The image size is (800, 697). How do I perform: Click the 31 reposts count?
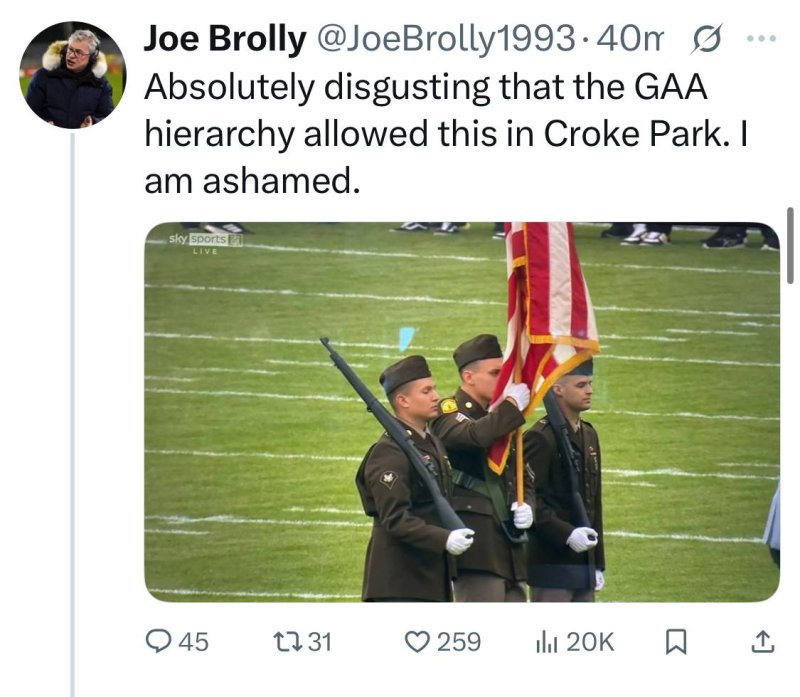[x=320, y=642]
